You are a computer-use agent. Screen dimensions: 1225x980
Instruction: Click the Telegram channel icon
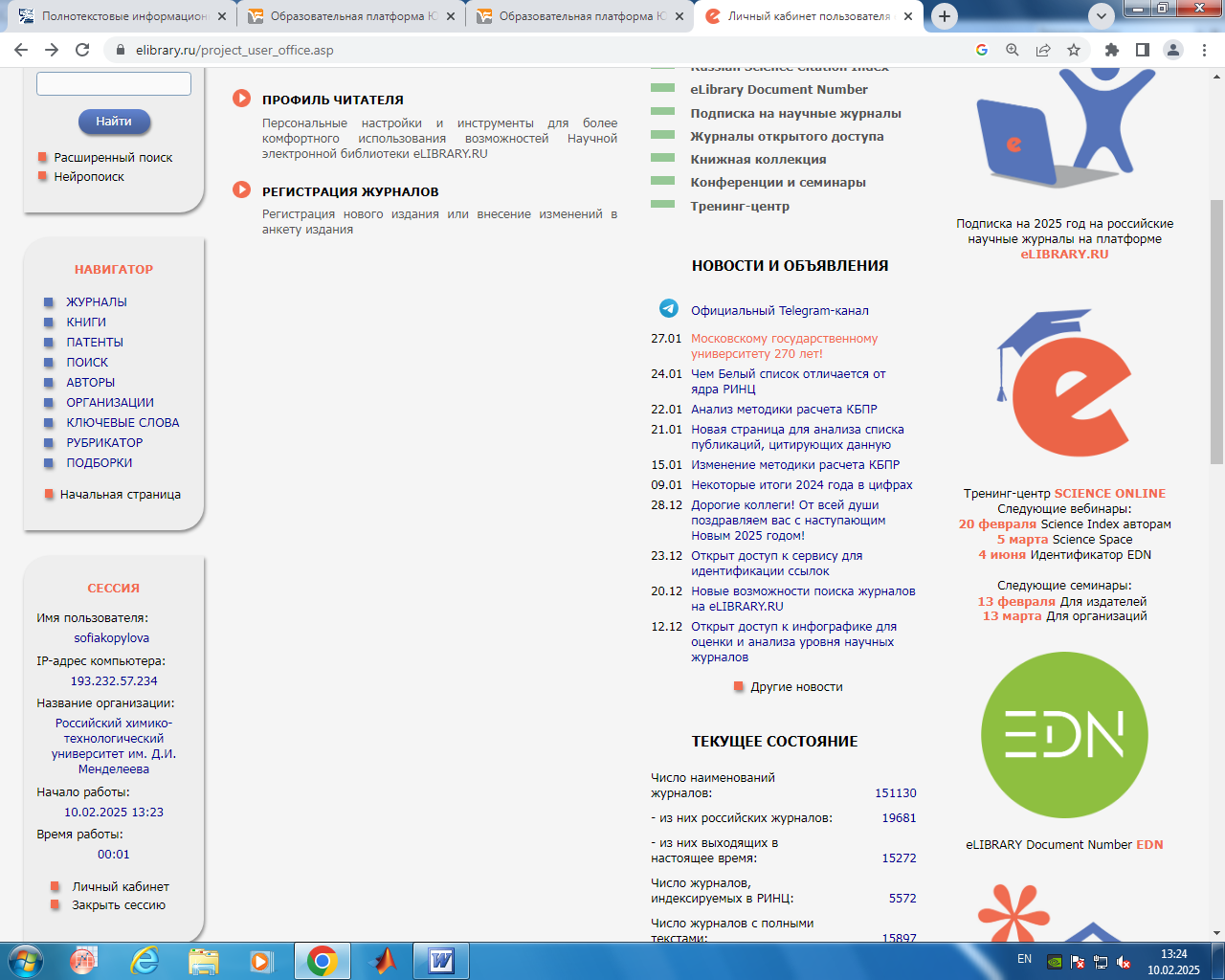[668, 308]
